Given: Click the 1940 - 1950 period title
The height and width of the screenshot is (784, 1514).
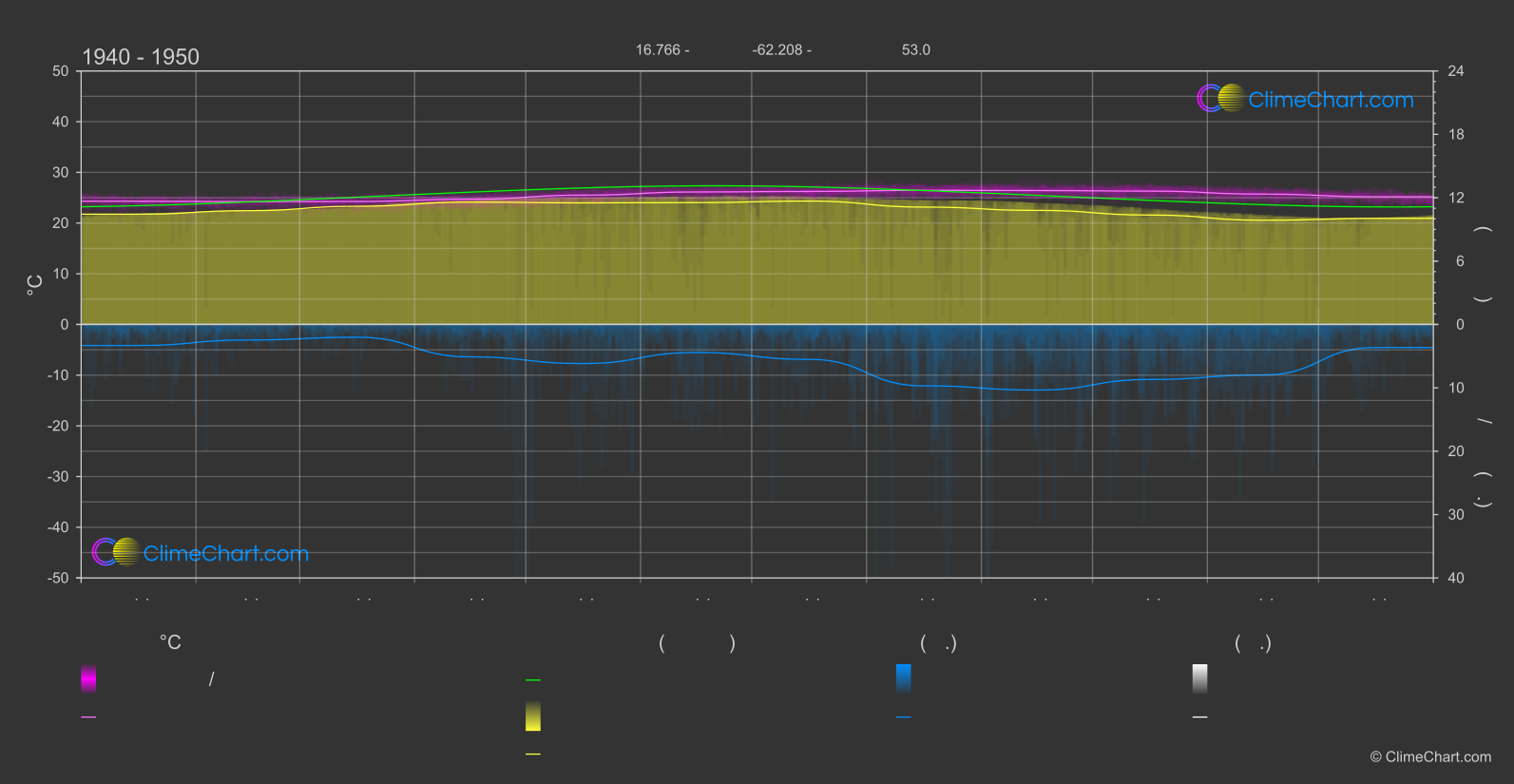Looking at the screenshot, I should click(x=141, y=57).
